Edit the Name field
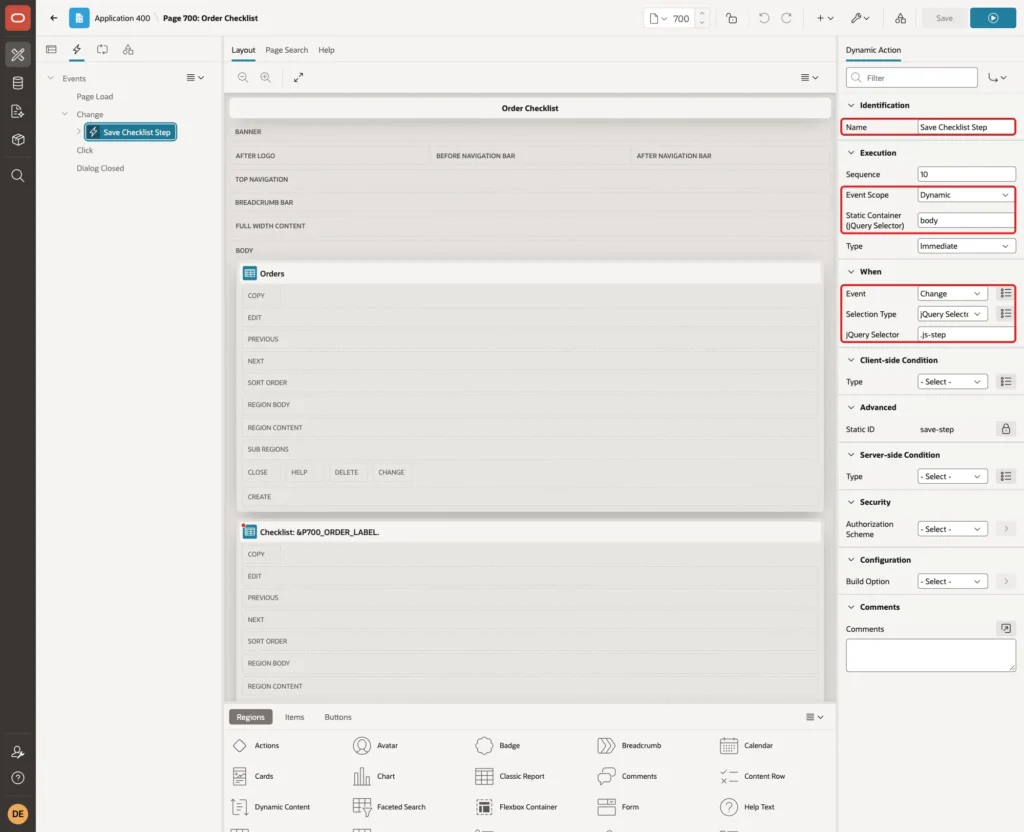1024x832 pixels. click(x=965, y=127)
